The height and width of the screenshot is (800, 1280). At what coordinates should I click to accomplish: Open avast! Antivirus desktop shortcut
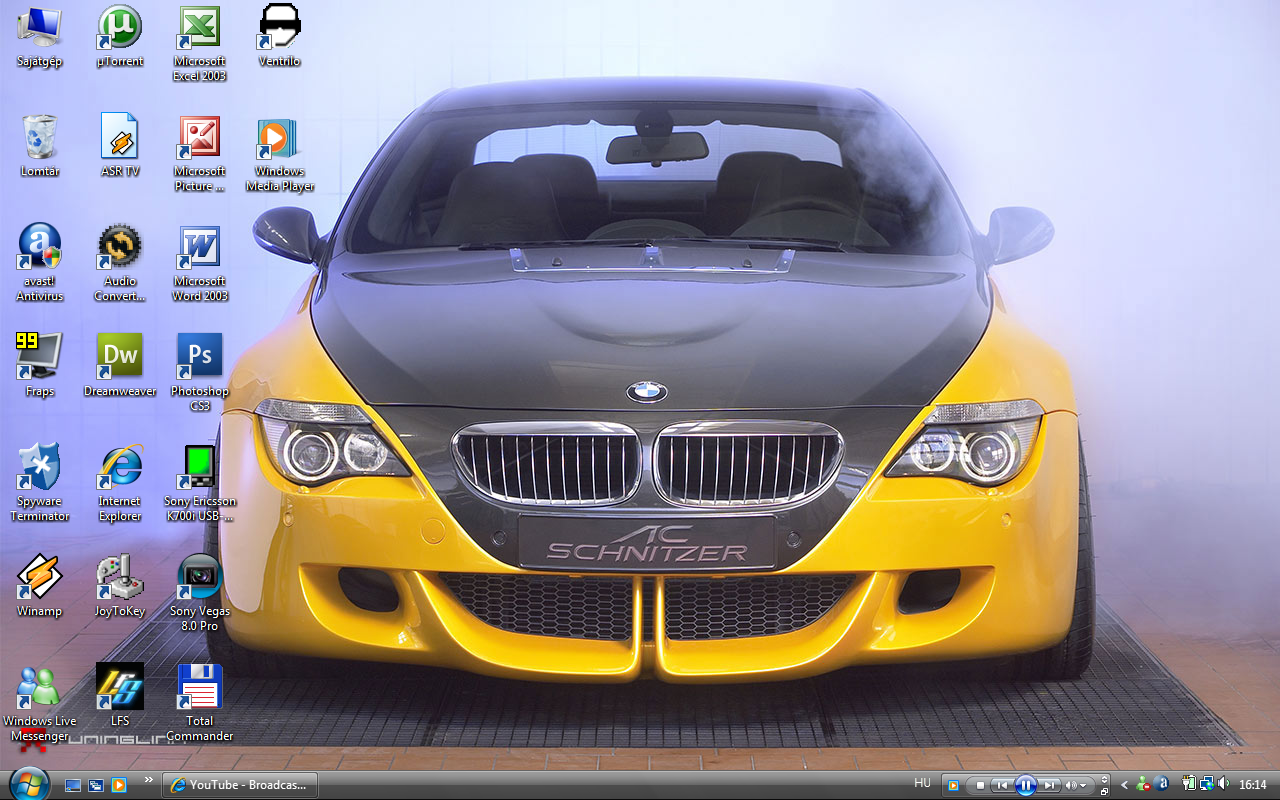point(40,264)
